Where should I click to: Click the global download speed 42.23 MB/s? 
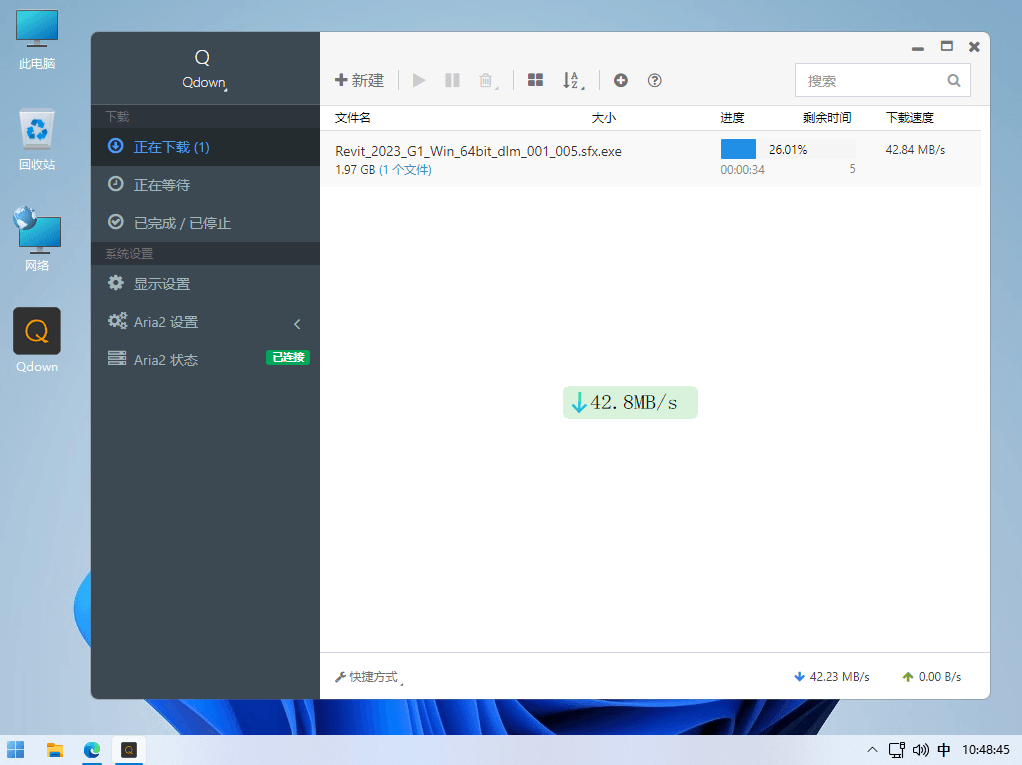coord(832,677)
